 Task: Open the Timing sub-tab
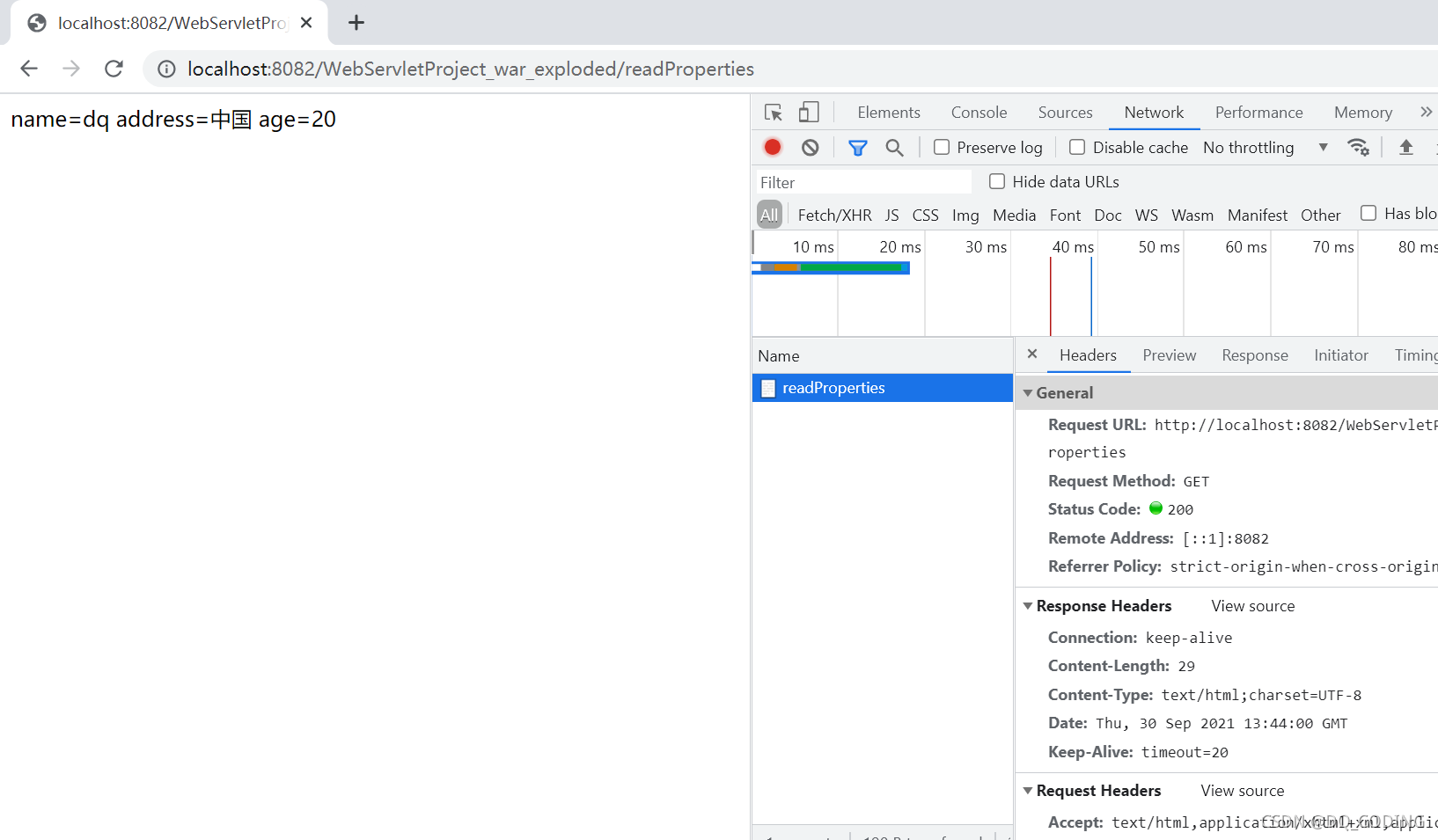[x=1416, y=355]
